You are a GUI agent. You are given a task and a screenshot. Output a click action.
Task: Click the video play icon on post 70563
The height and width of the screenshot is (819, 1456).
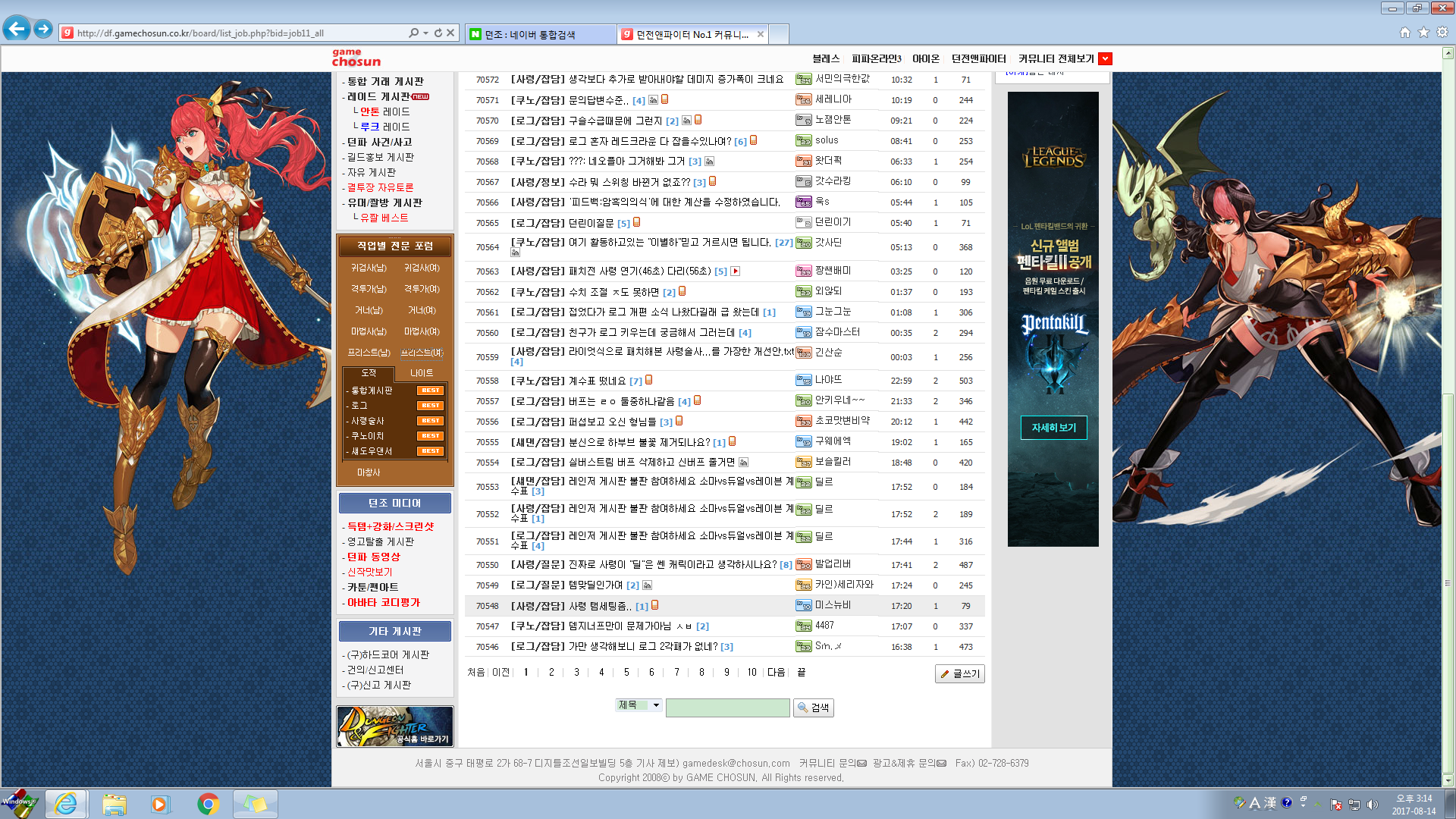pyautogui.click(x=735, y=271)
